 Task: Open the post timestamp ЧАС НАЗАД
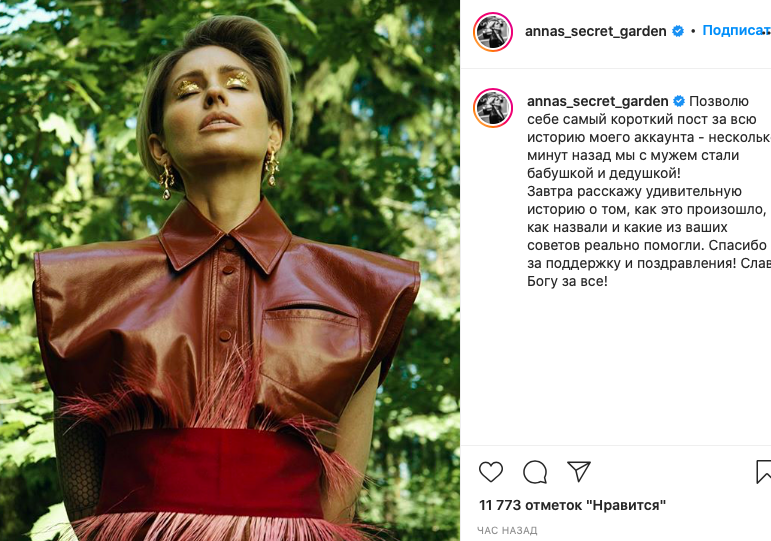[x=507, y=531]
